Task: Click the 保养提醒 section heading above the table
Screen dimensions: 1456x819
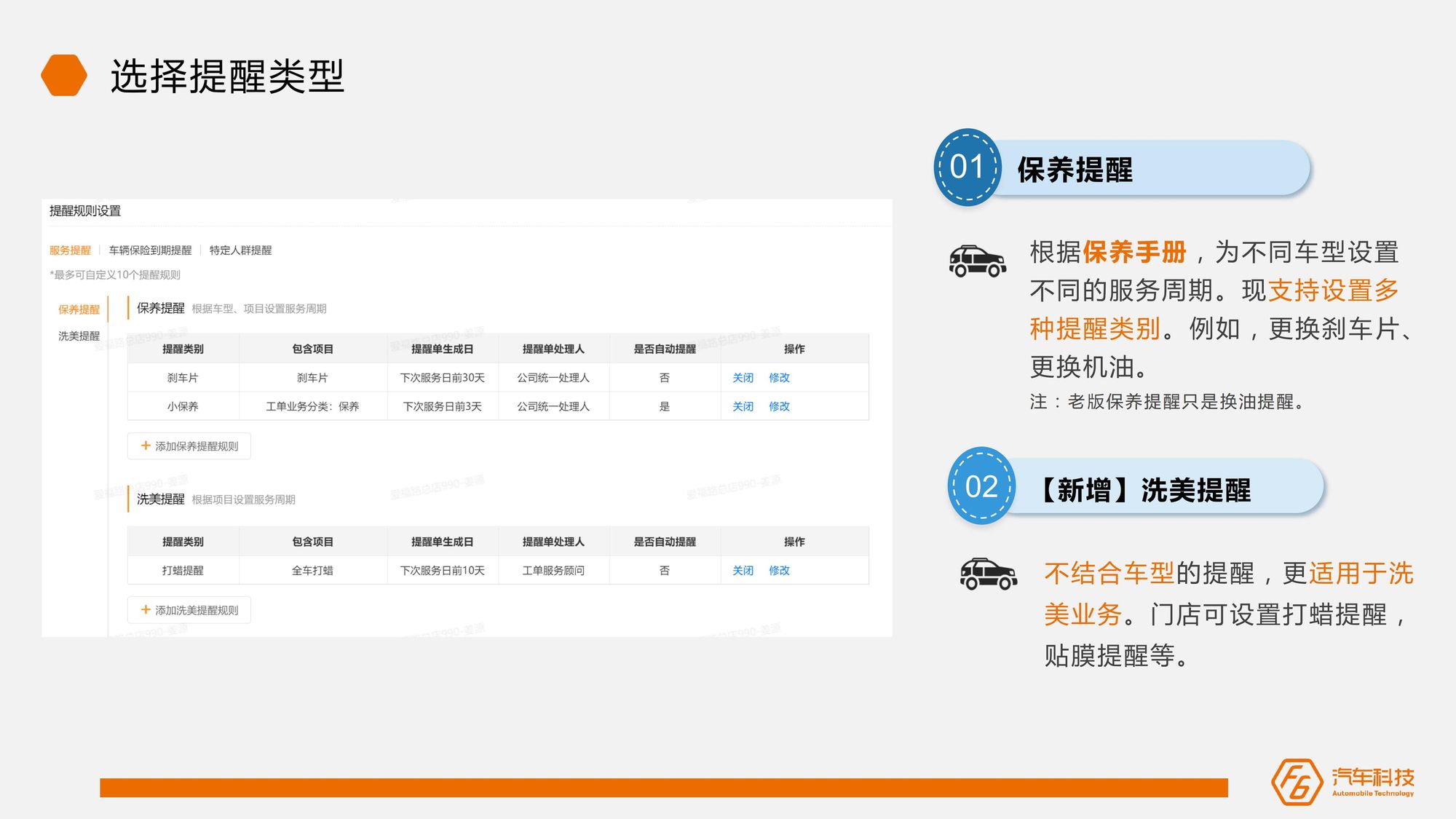Action: (x=161, y=308)
